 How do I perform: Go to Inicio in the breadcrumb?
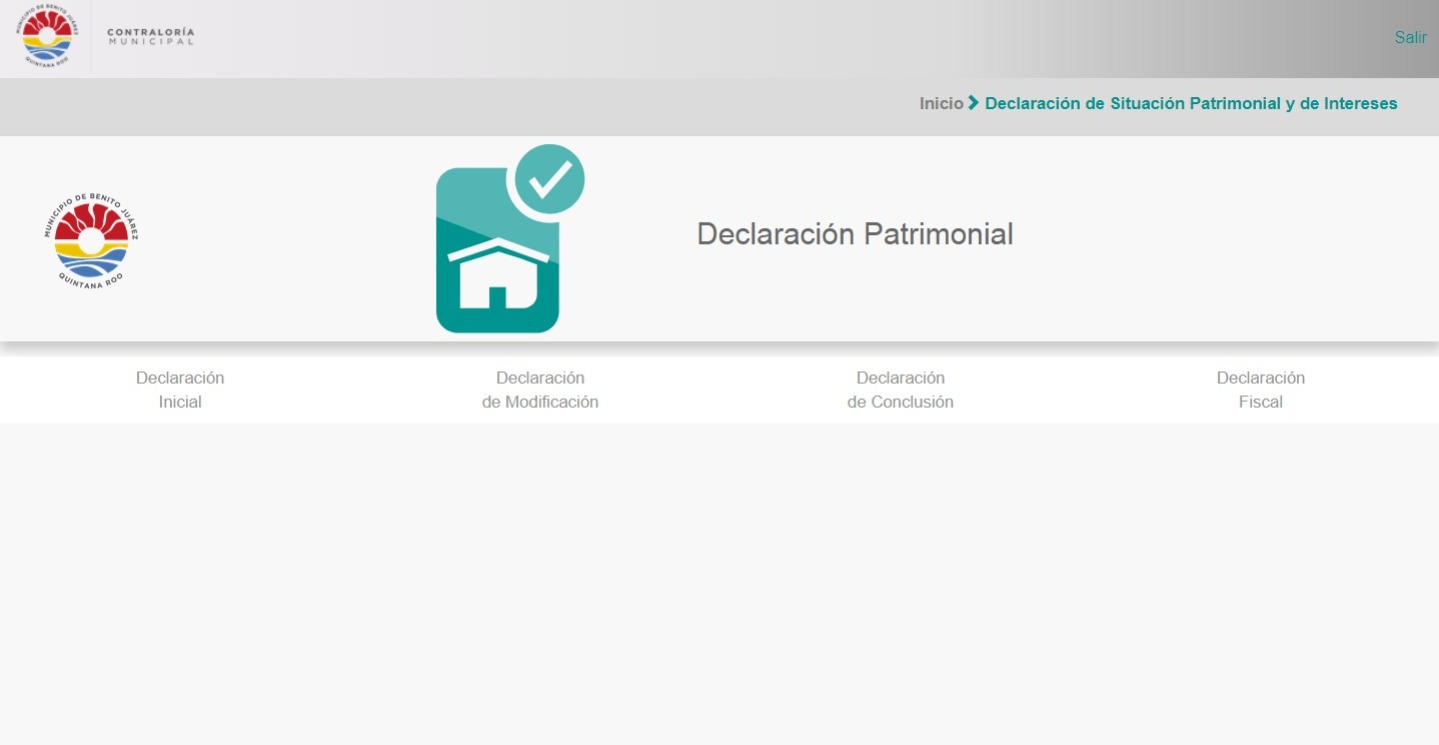point(940,104)
